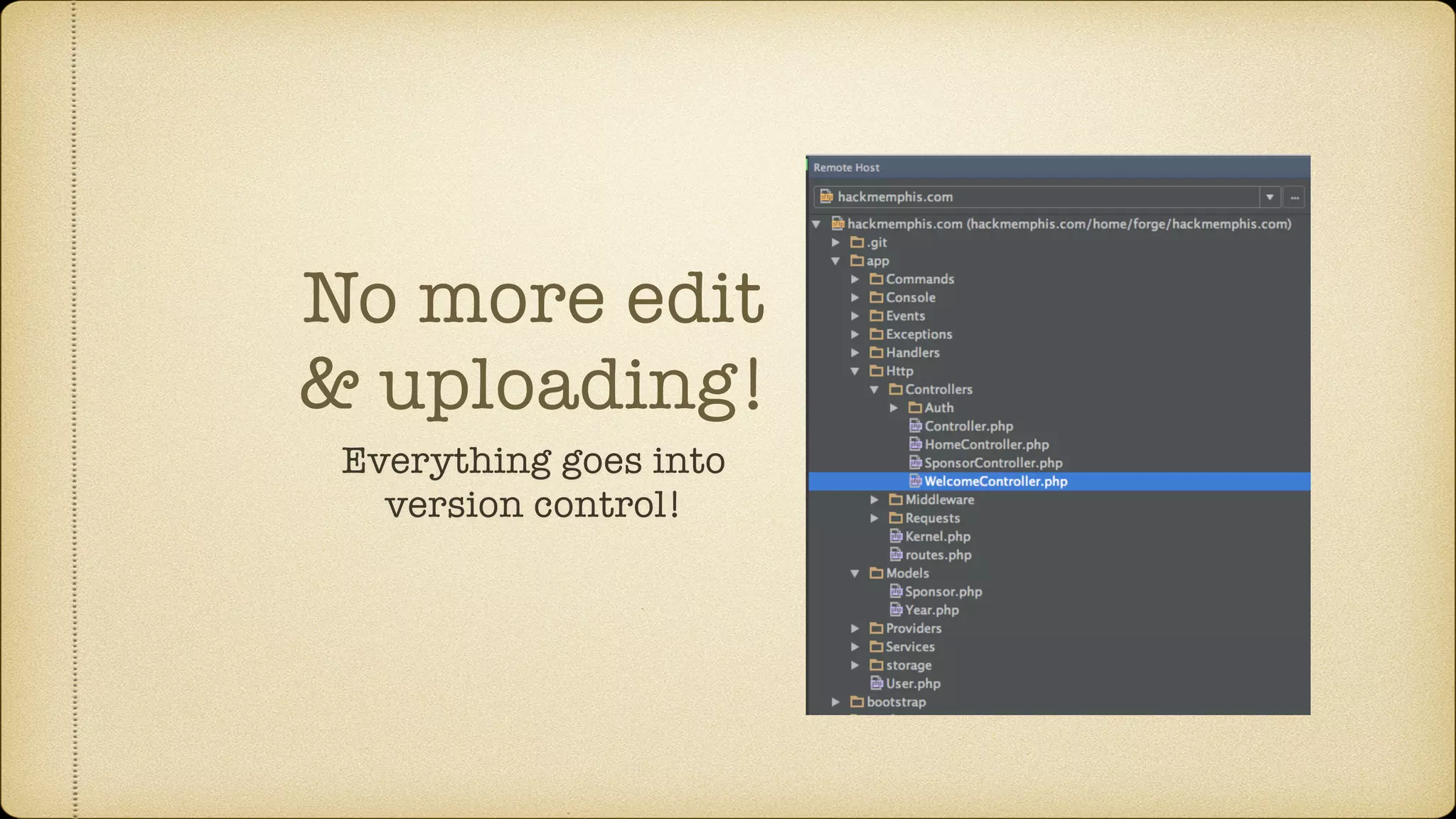Screen dimensions: 1456x819
Task: Collapse the hackmemphis.com root node
Action: (817, 224)
